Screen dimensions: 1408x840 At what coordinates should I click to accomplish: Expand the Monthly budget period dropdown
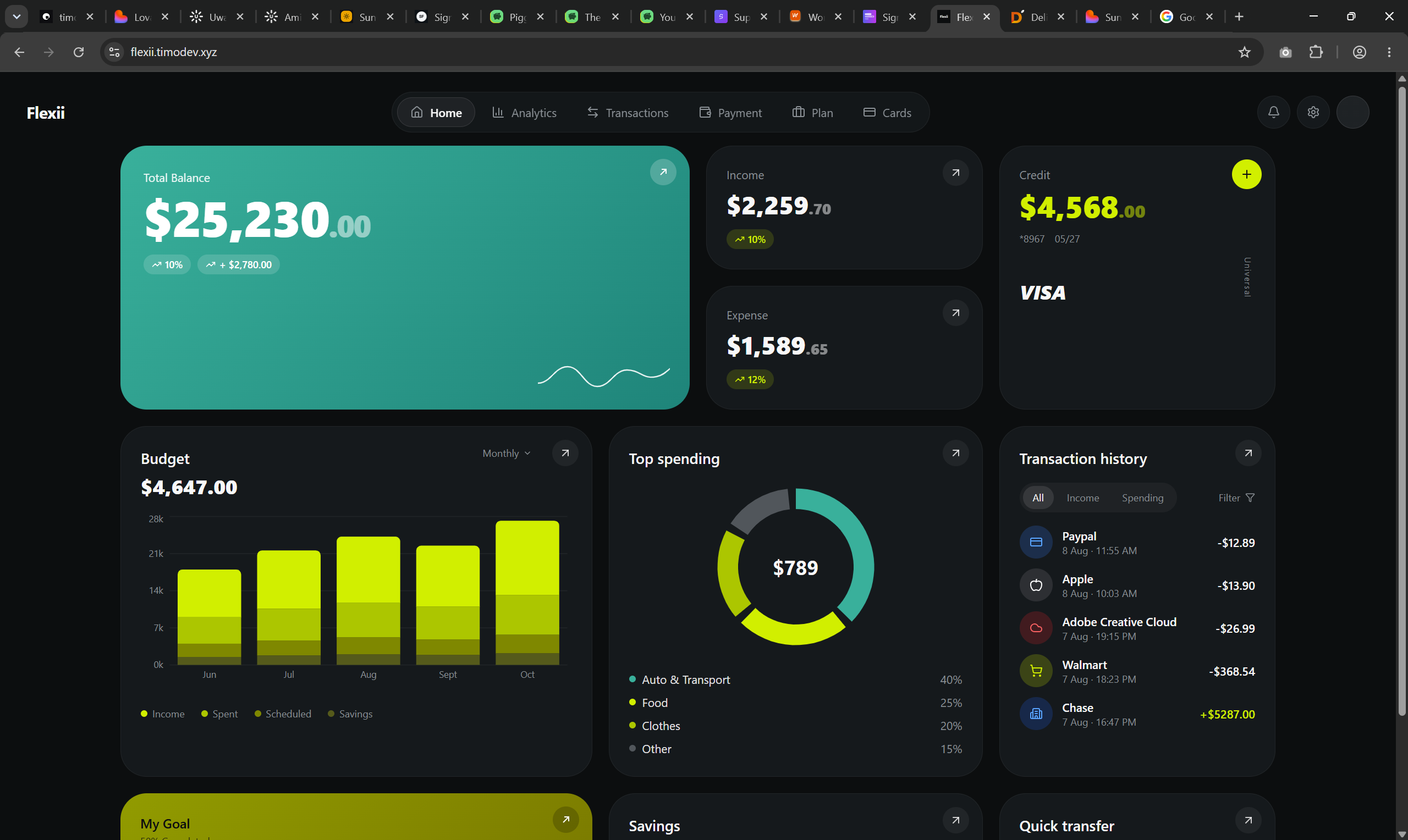[506, 454]
